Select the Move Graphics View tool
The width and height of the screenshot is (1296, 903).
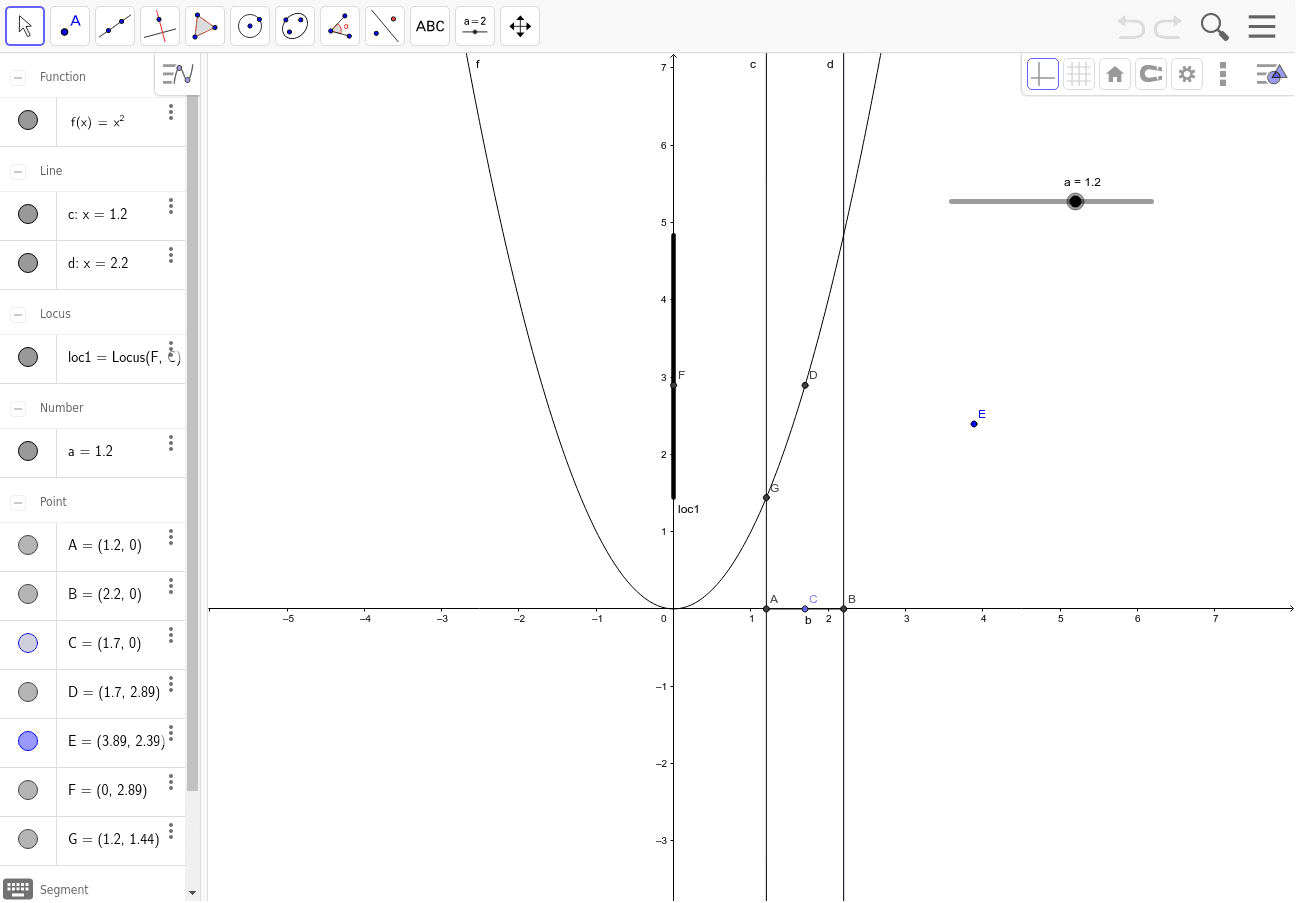[x=519, y=25]
